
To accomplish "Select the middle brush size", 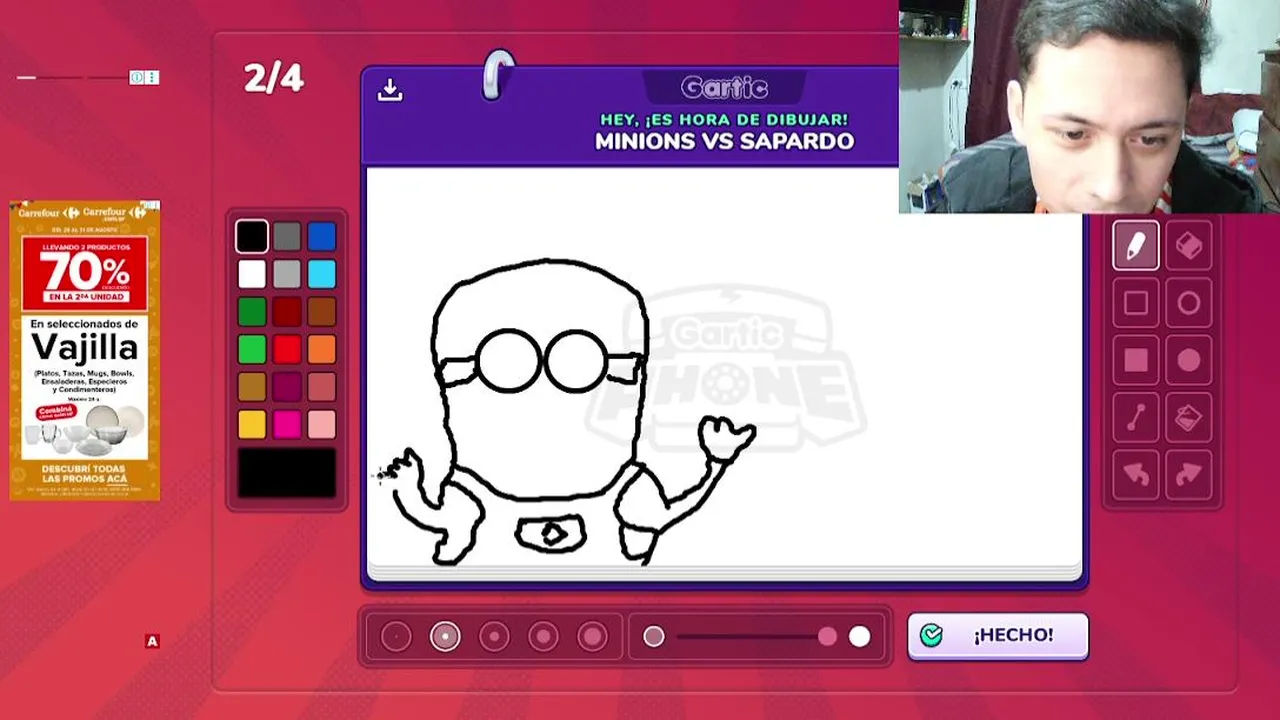I will click(494, 636).
